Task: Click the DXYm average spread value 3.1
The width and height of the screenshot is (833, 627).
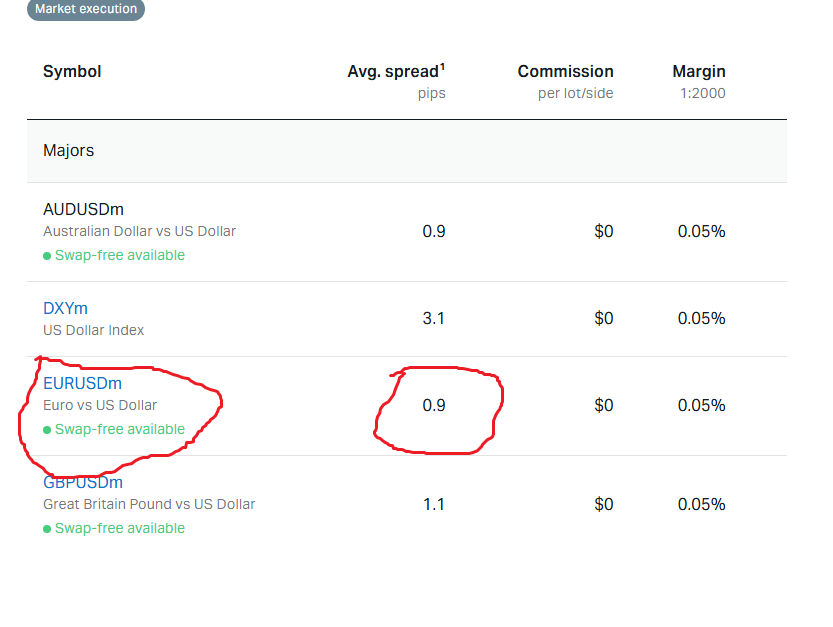Action: tap(434, 318)
